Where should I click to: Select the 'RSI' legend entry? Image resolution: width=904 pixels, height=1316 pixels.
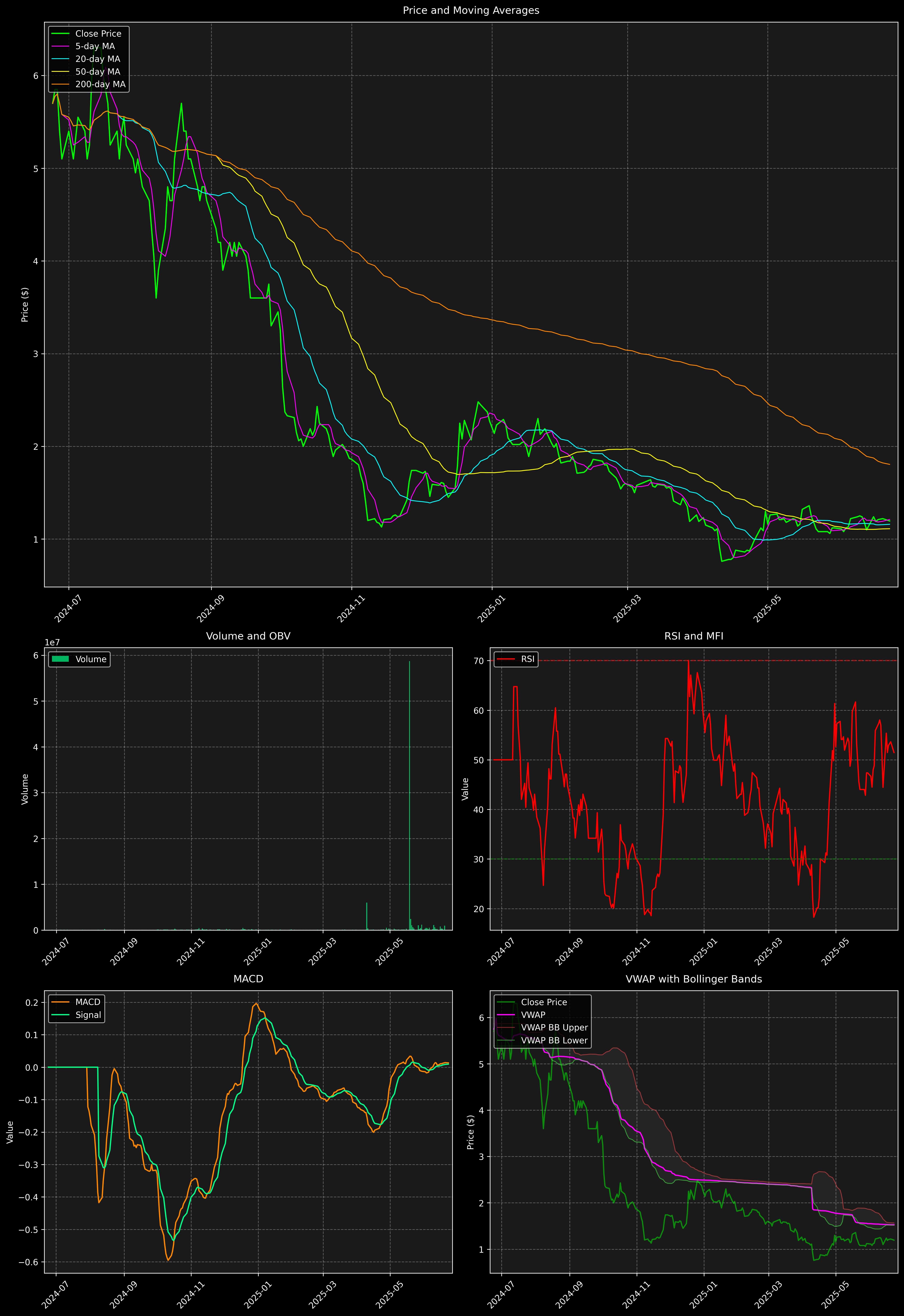[527, 659]
